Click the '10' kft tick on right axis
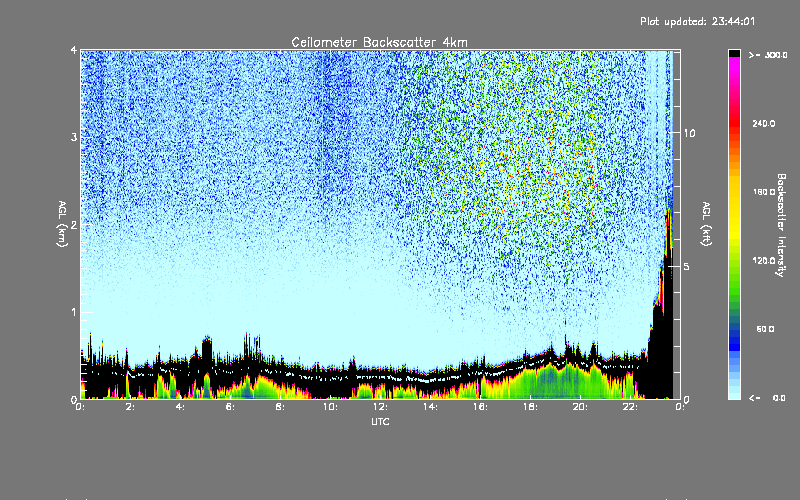The image size is (800, 500). (689, 133)
